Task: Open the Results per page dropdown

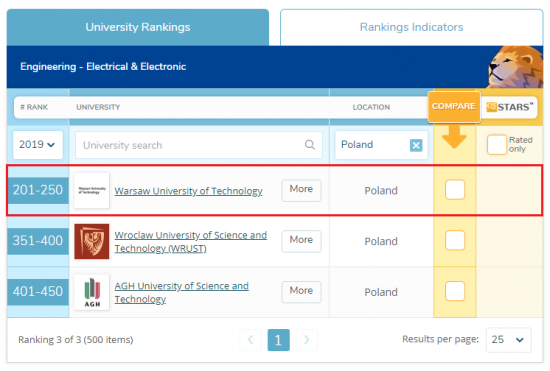Action: (x=509, y=339)
